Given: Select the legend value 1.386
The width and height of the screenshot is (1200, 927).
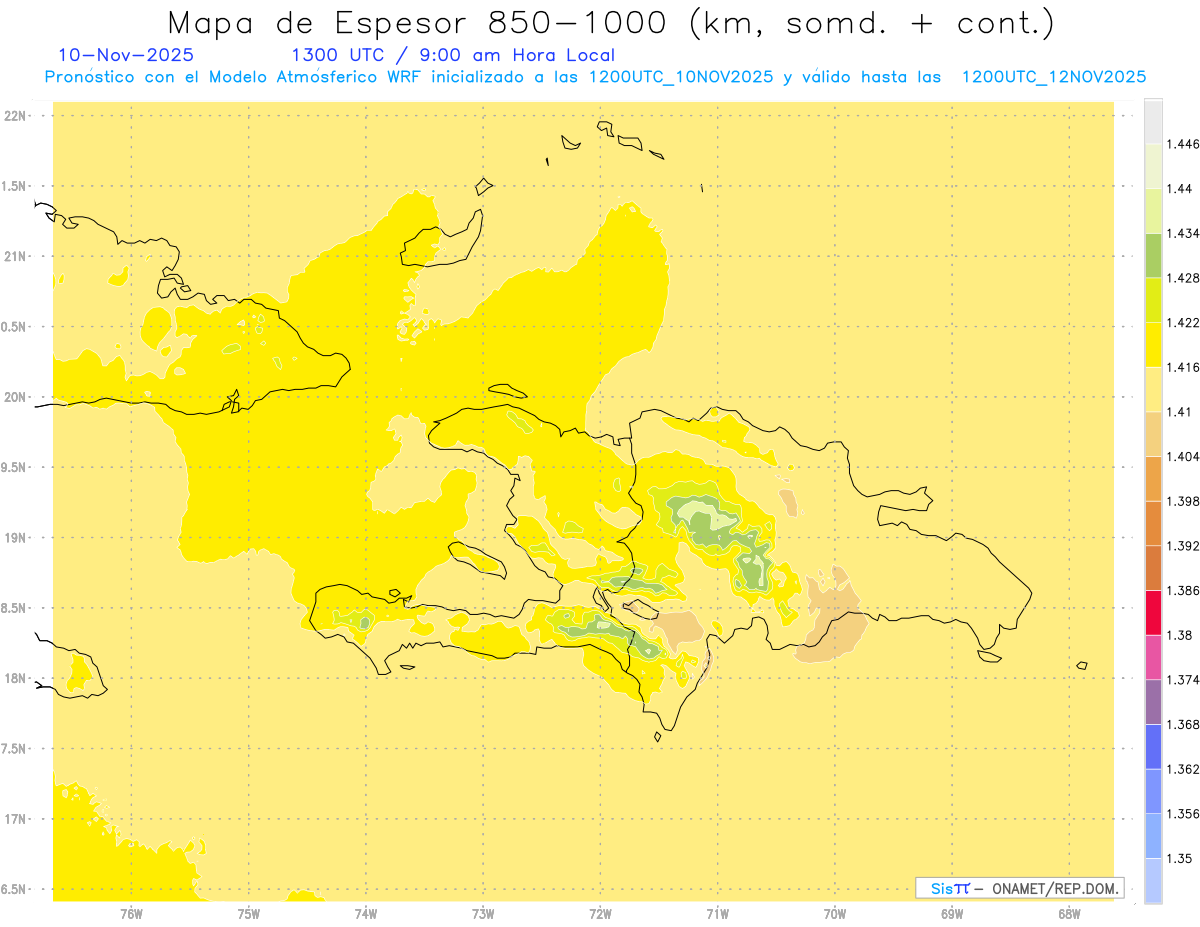Looking at the screenshot, I should [x=1183, y=590].
